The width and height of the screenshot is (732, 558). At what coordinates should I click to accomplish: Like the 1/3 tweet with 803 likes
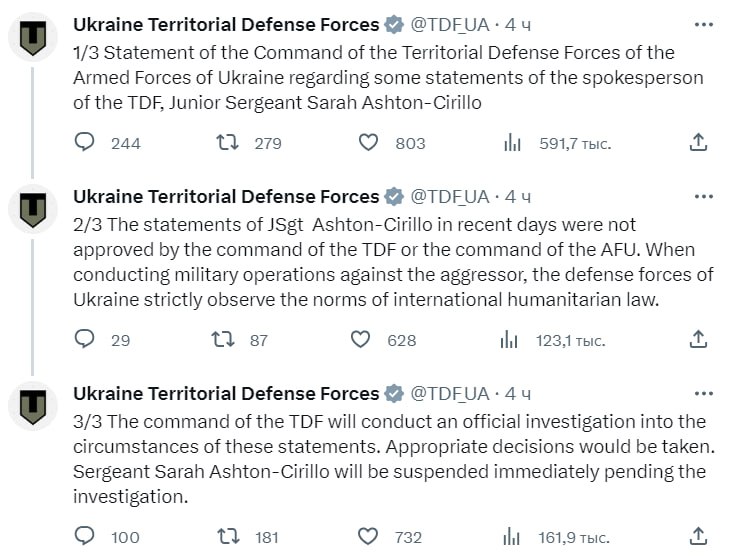pyautogui.click(x=368, y=143)
